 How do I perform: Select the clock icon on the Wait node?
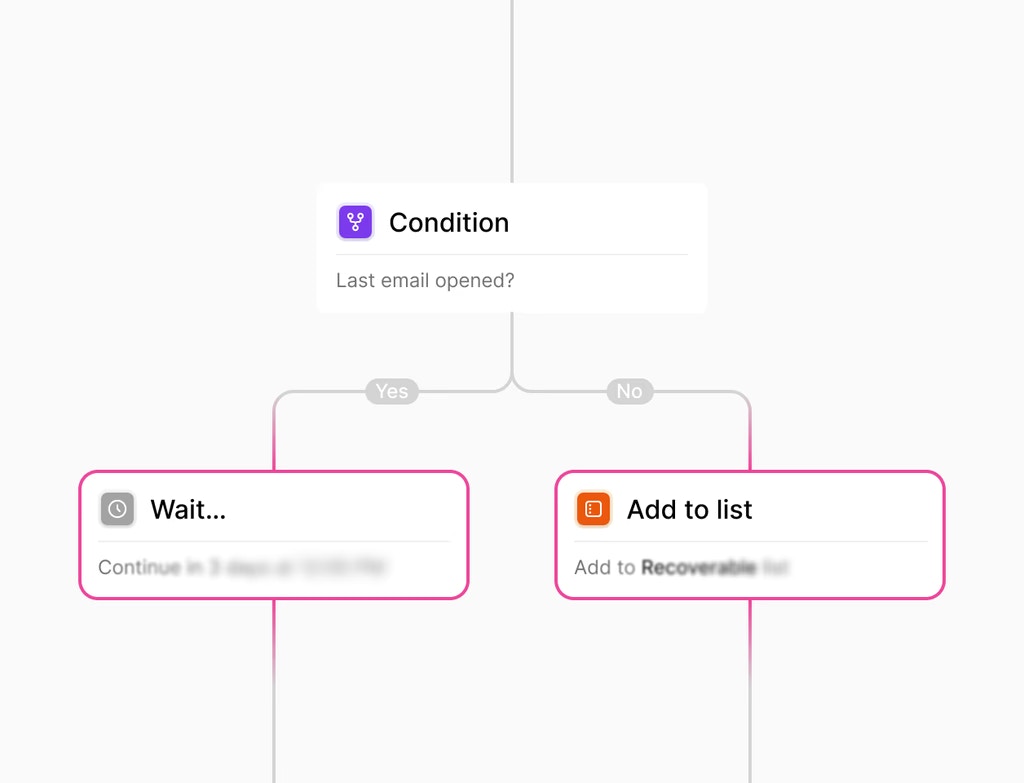117,509
